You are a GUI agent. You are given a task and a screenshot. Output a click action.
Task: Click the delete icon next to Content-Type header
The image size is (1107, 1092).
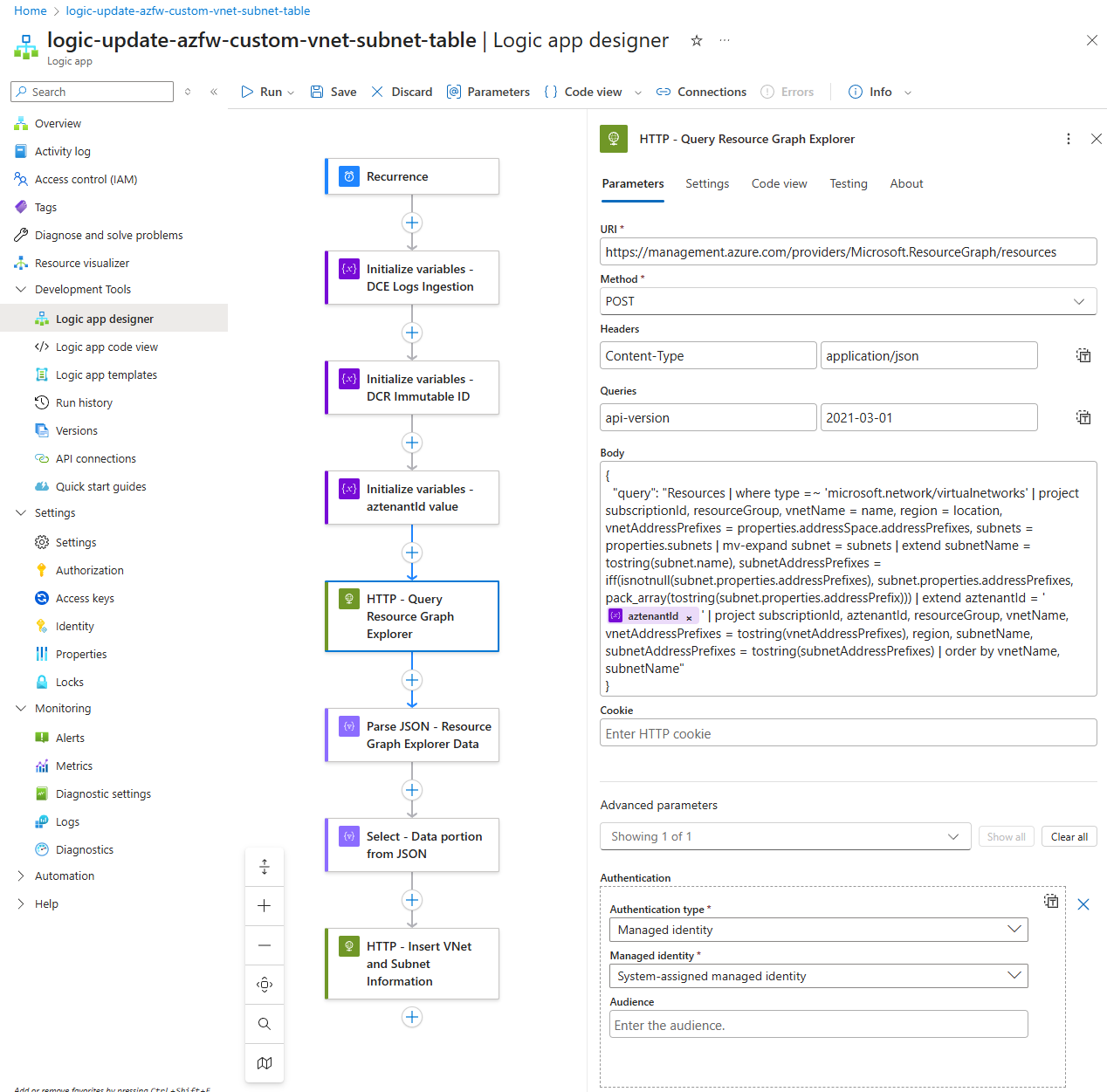pos(1083,356)
